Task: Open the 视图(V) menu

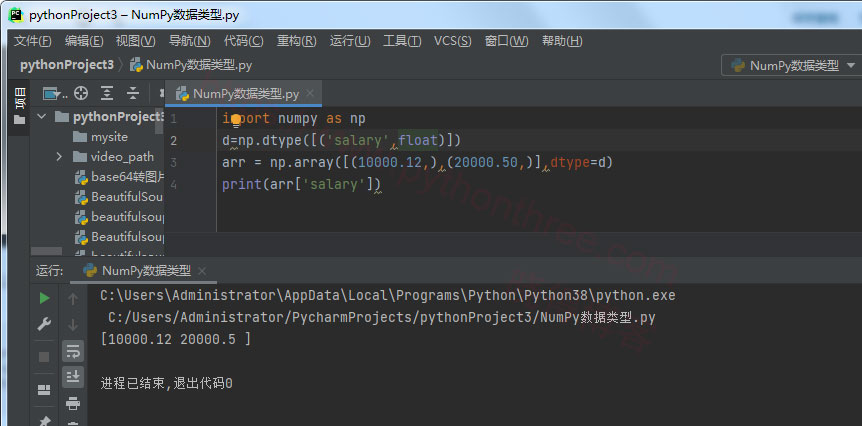Action: point(135,41)
